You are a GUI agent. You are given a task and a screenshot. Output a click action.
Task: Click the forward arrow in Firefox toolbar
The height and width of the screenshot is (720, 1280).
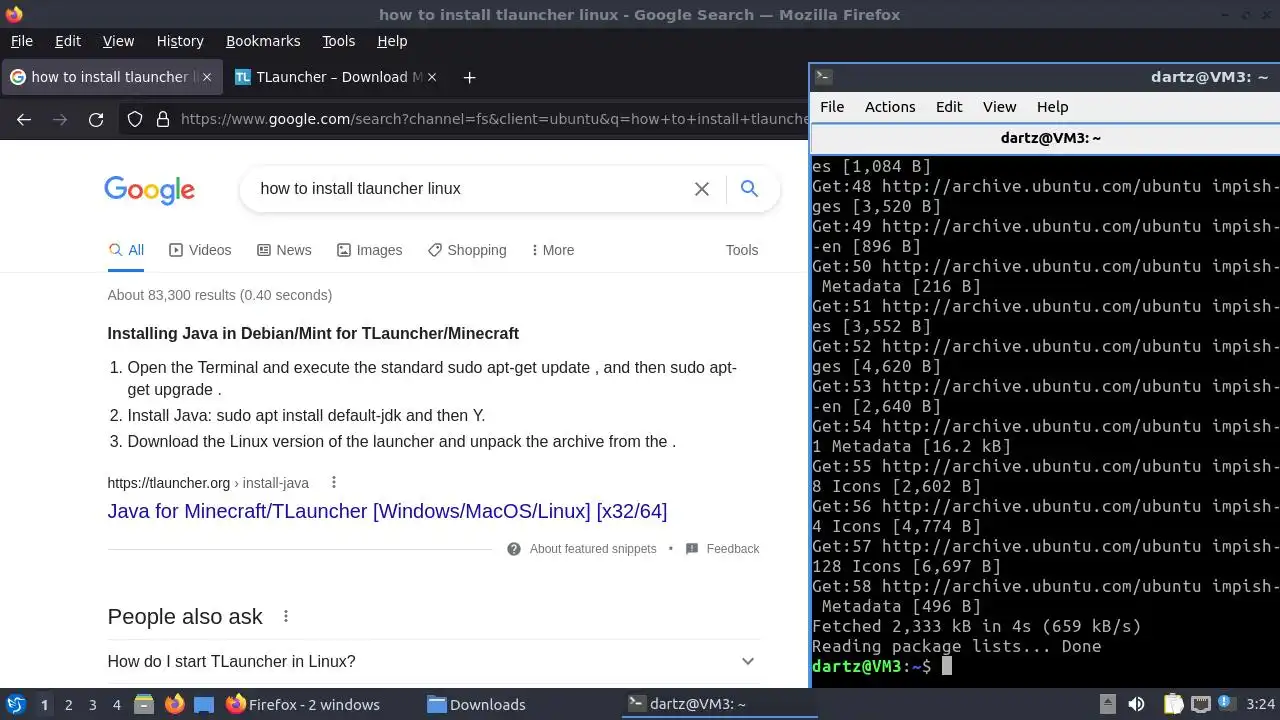pos(60,120)
